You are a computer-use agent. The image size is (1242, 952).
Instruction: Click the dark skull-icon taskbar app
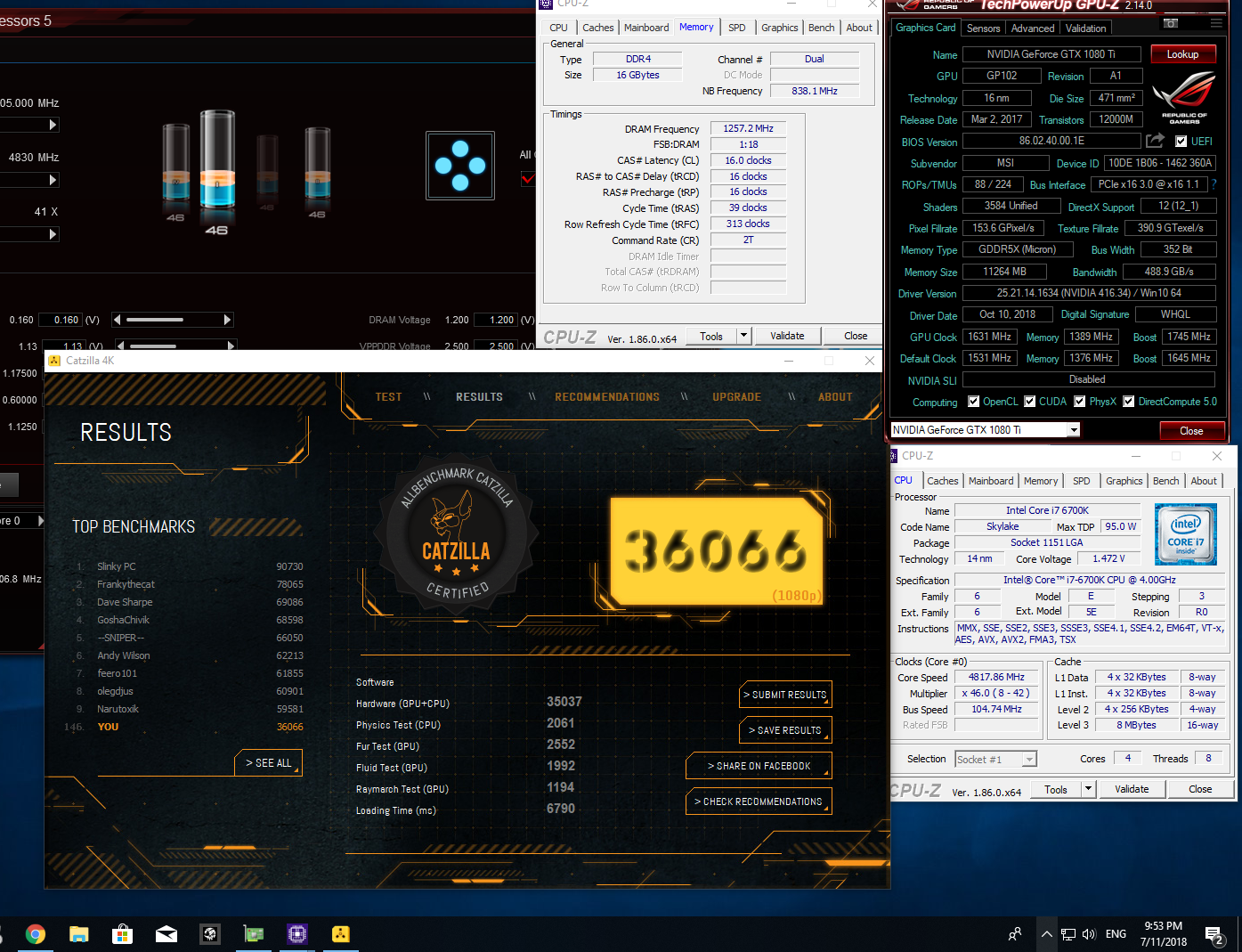210,933
